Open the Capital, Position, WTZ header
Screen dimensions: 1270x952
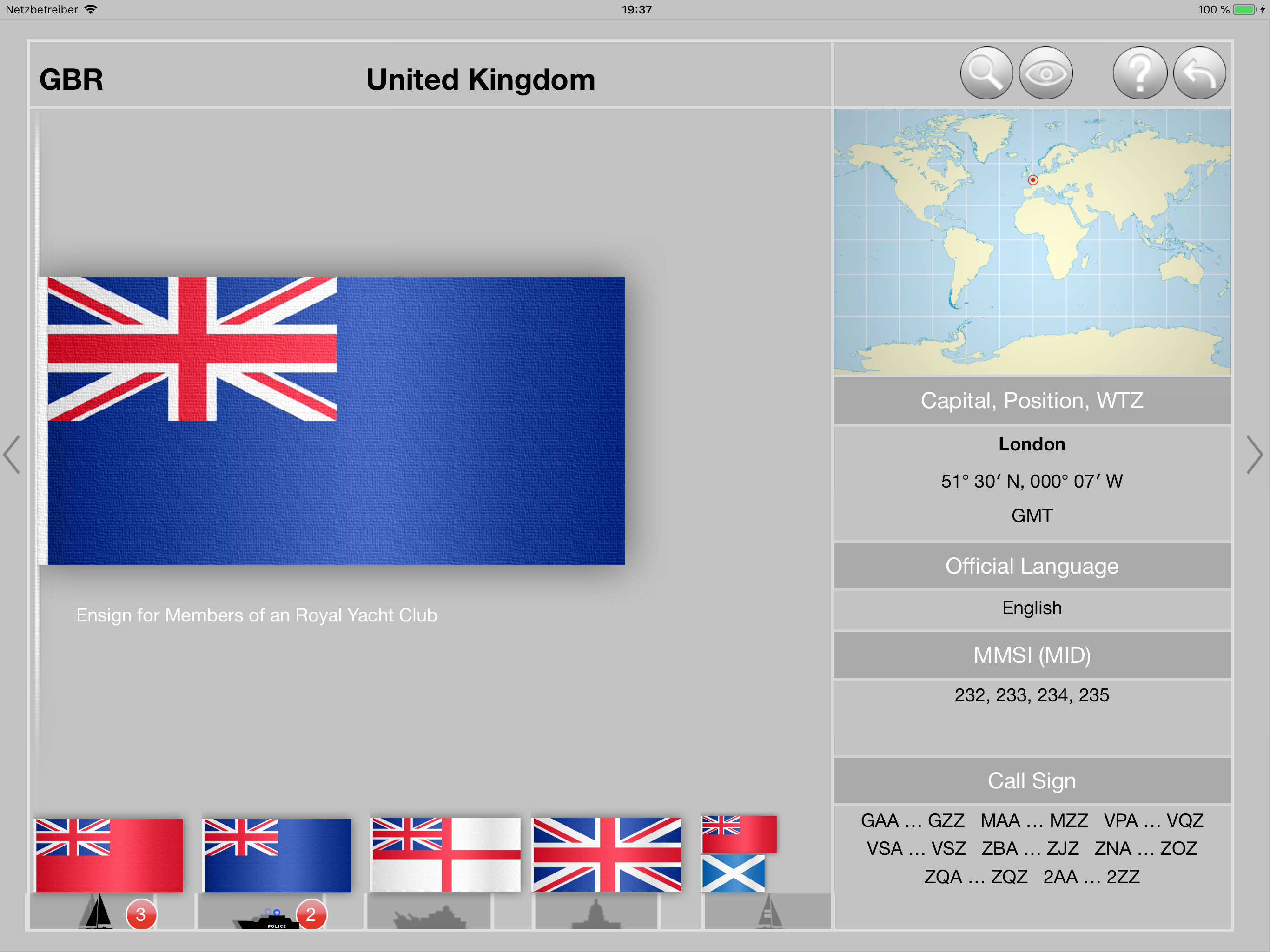point(1032,401)
